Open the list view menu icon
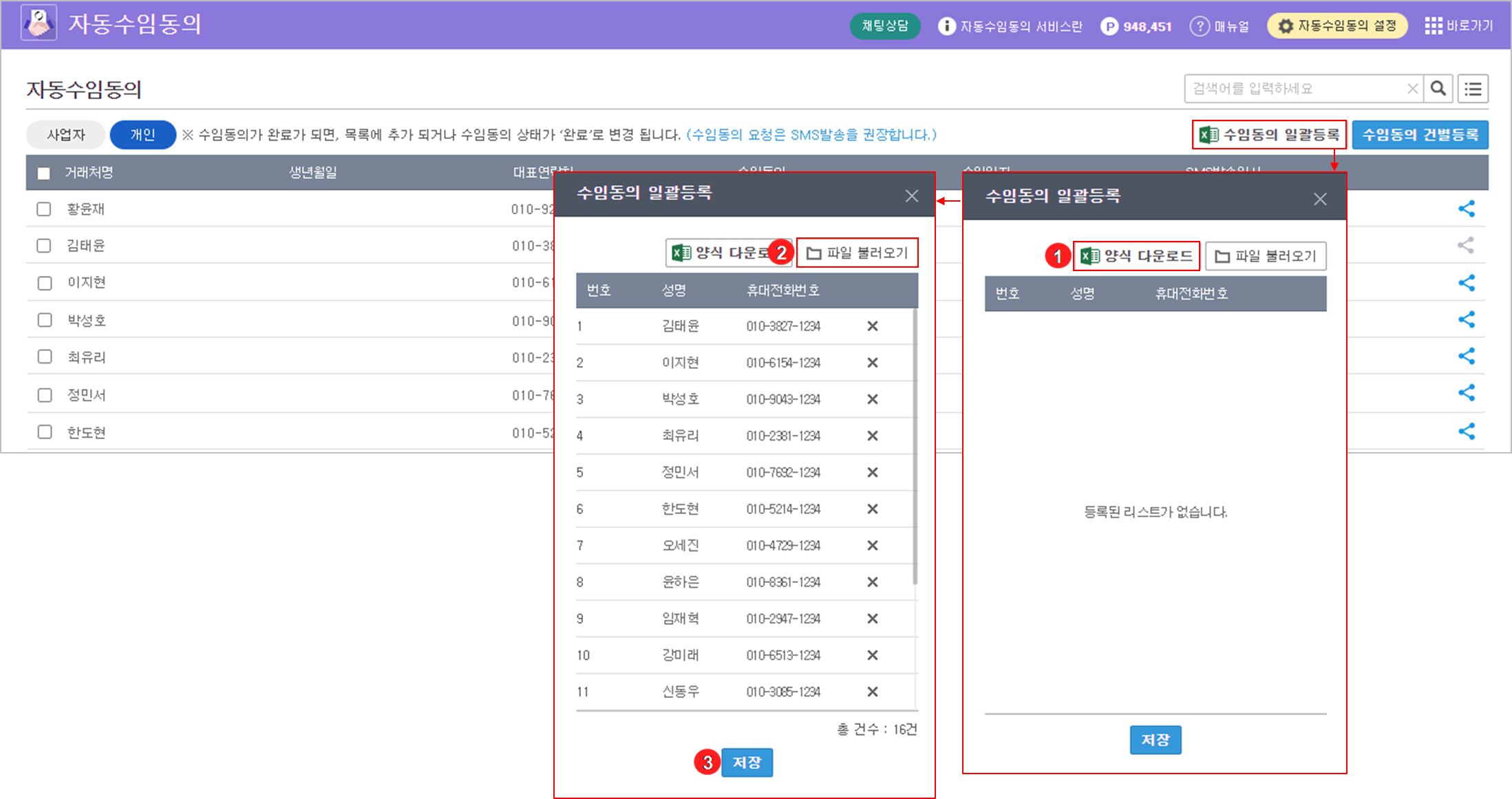This screenshot has height=799, width=1512. [x=1473, y=89]
